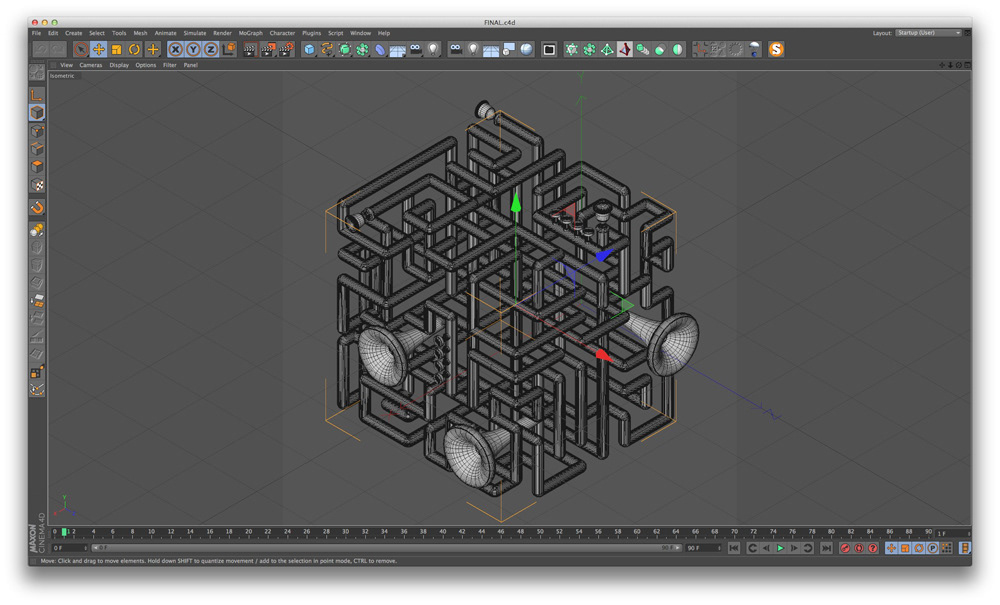Image resolution: width=1000 pixels, height=605 pixels.
Task: Render the active view clapperboard
Action: tap(250, 49)
